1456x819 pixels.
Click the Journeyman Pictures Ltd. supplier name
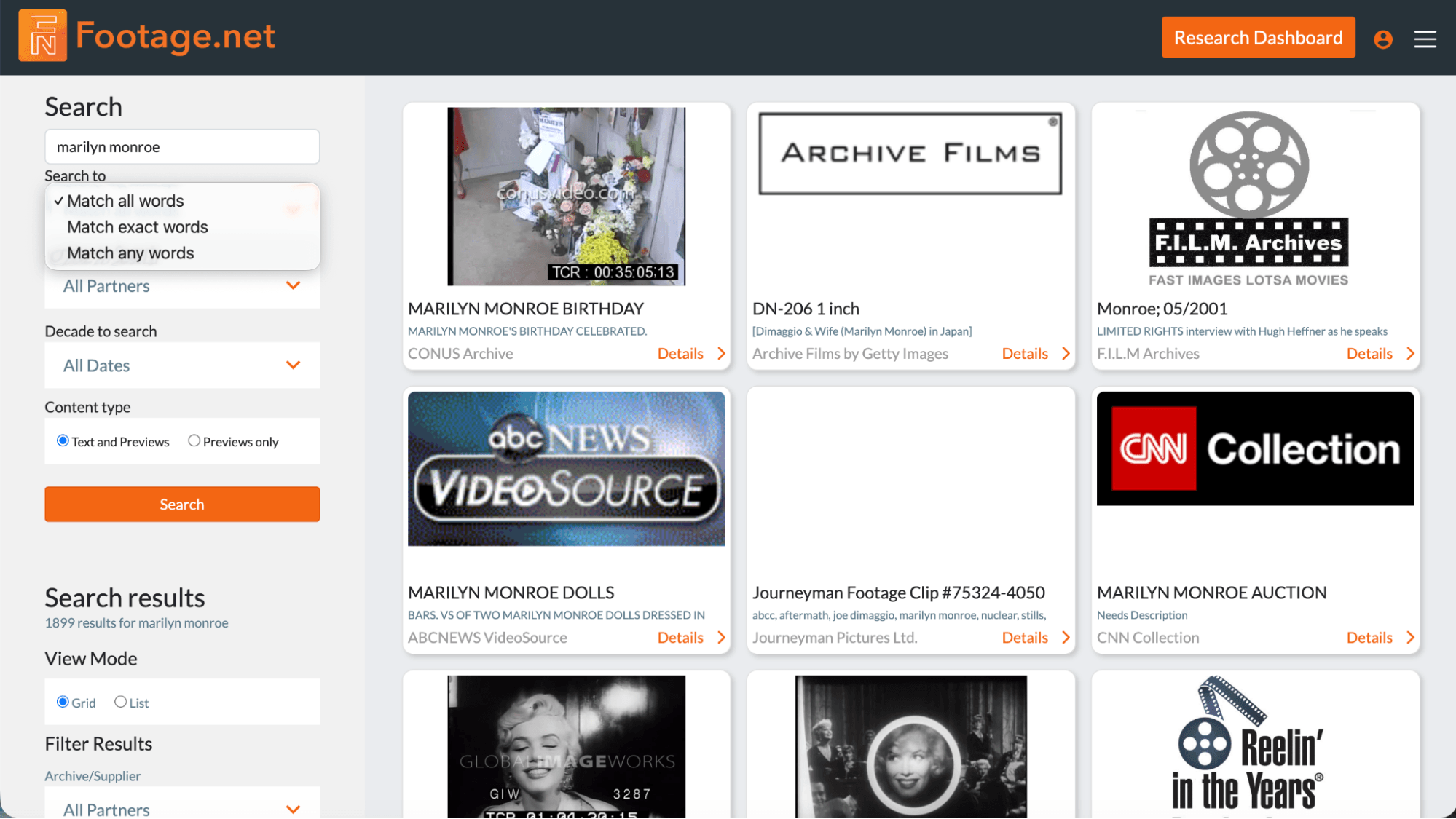click(835, 638)
